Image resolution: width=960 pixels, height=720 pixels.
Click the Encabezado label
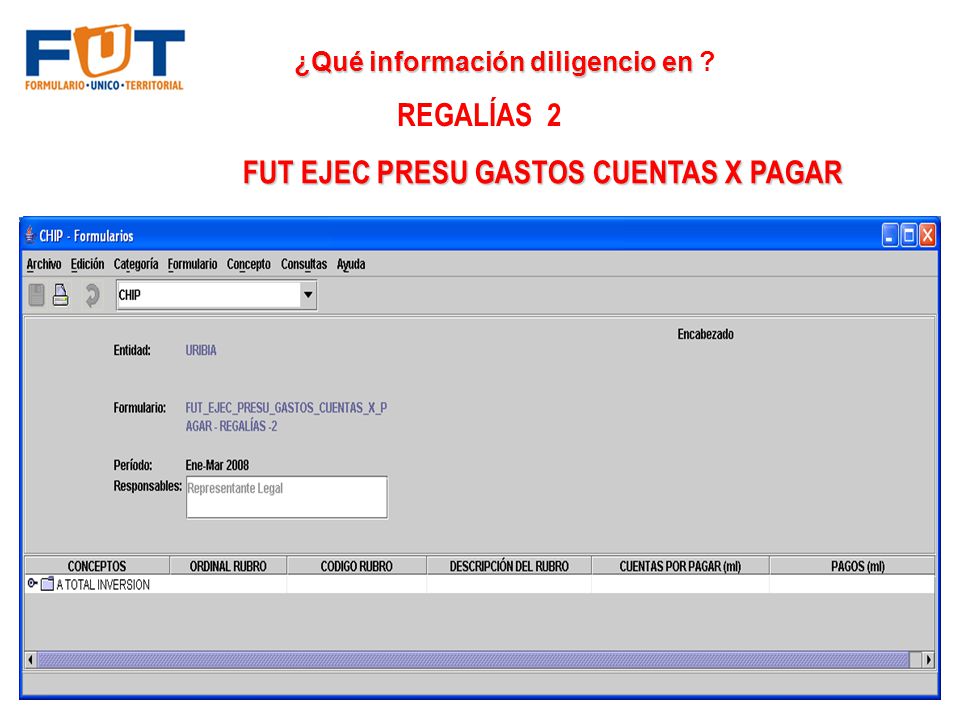pyautogui.click(x=705, y=334)
